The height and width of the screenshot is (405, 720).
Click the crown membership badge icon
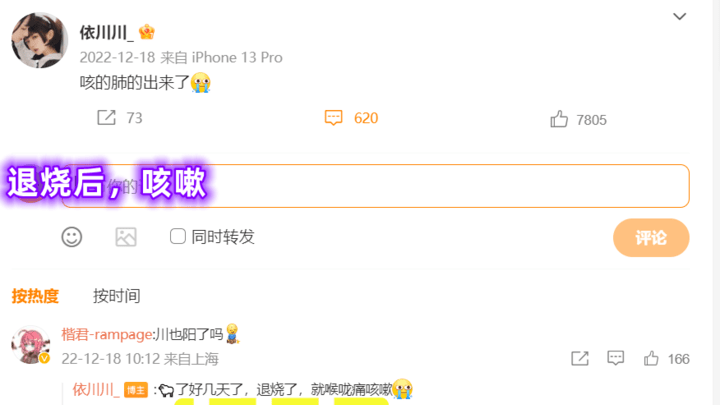click(x=146, y=32)
